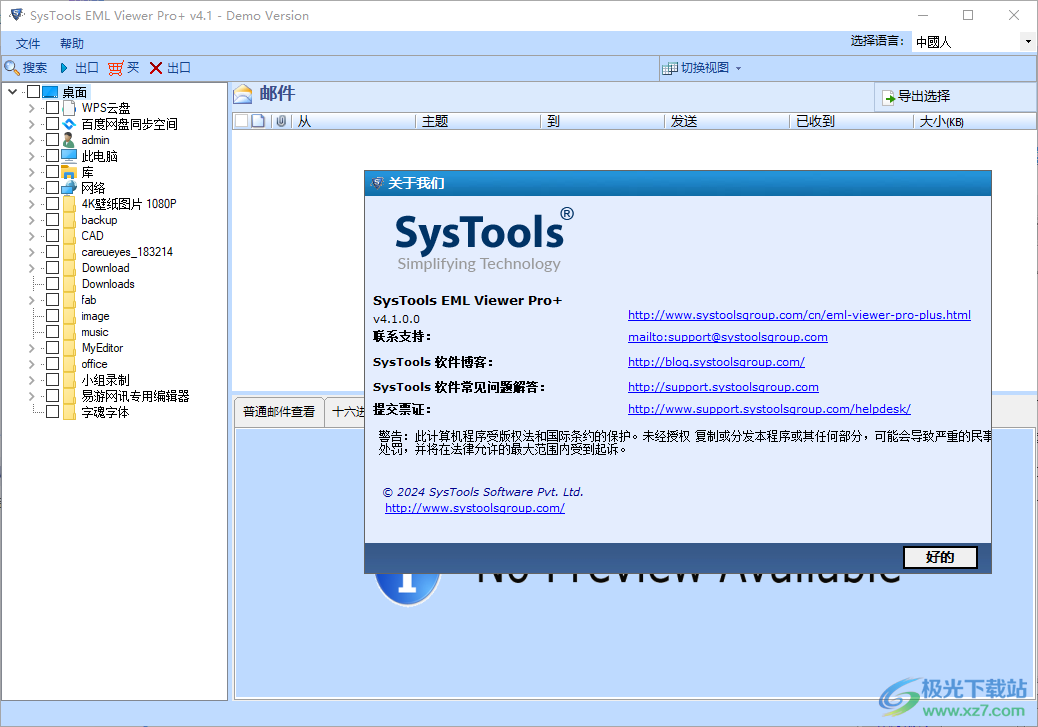Open the language selection dropdown showing 中國人
Viewport: 1038px width, 727px height.
coord(1027,41)
